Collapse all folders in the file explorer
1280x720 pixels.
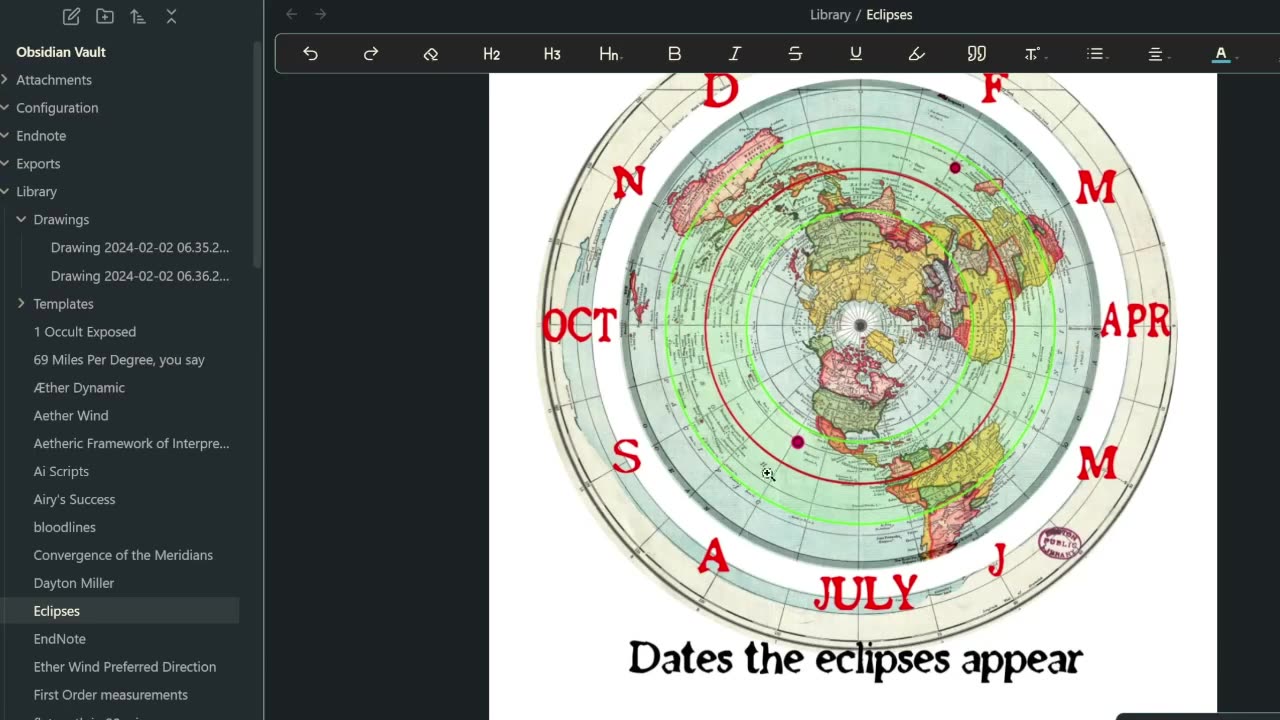[x=171, y=16]
